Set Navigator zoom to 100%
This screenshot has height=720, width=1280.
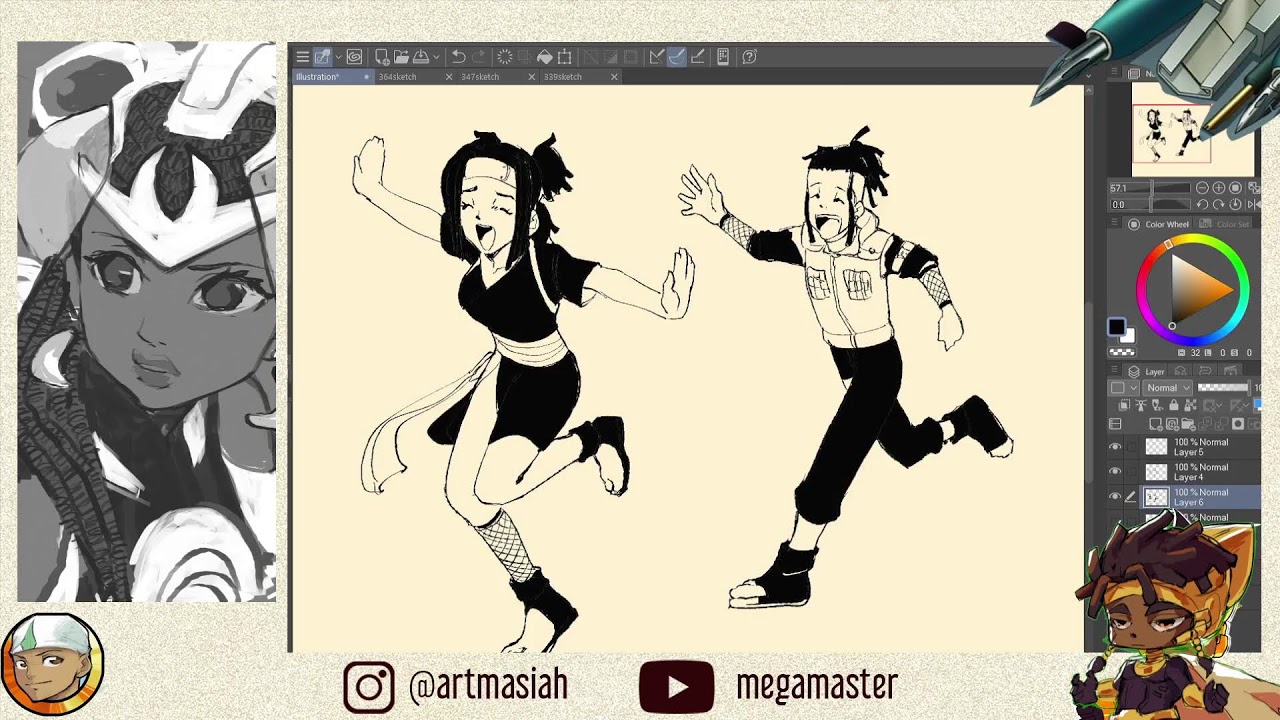(1235, 188)
